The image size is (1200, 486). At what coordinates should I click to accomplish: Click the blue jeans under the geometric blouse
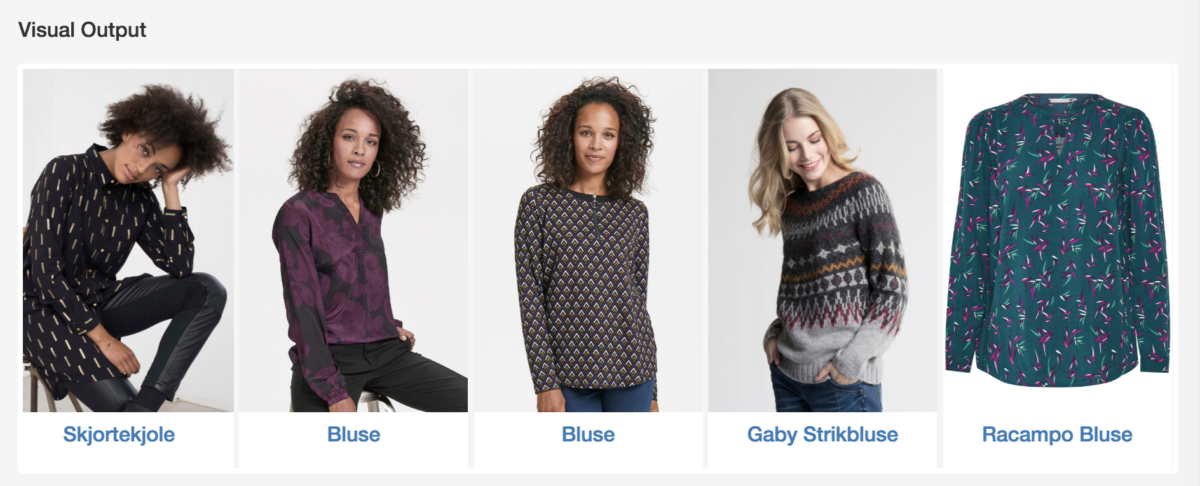(593, 395)
